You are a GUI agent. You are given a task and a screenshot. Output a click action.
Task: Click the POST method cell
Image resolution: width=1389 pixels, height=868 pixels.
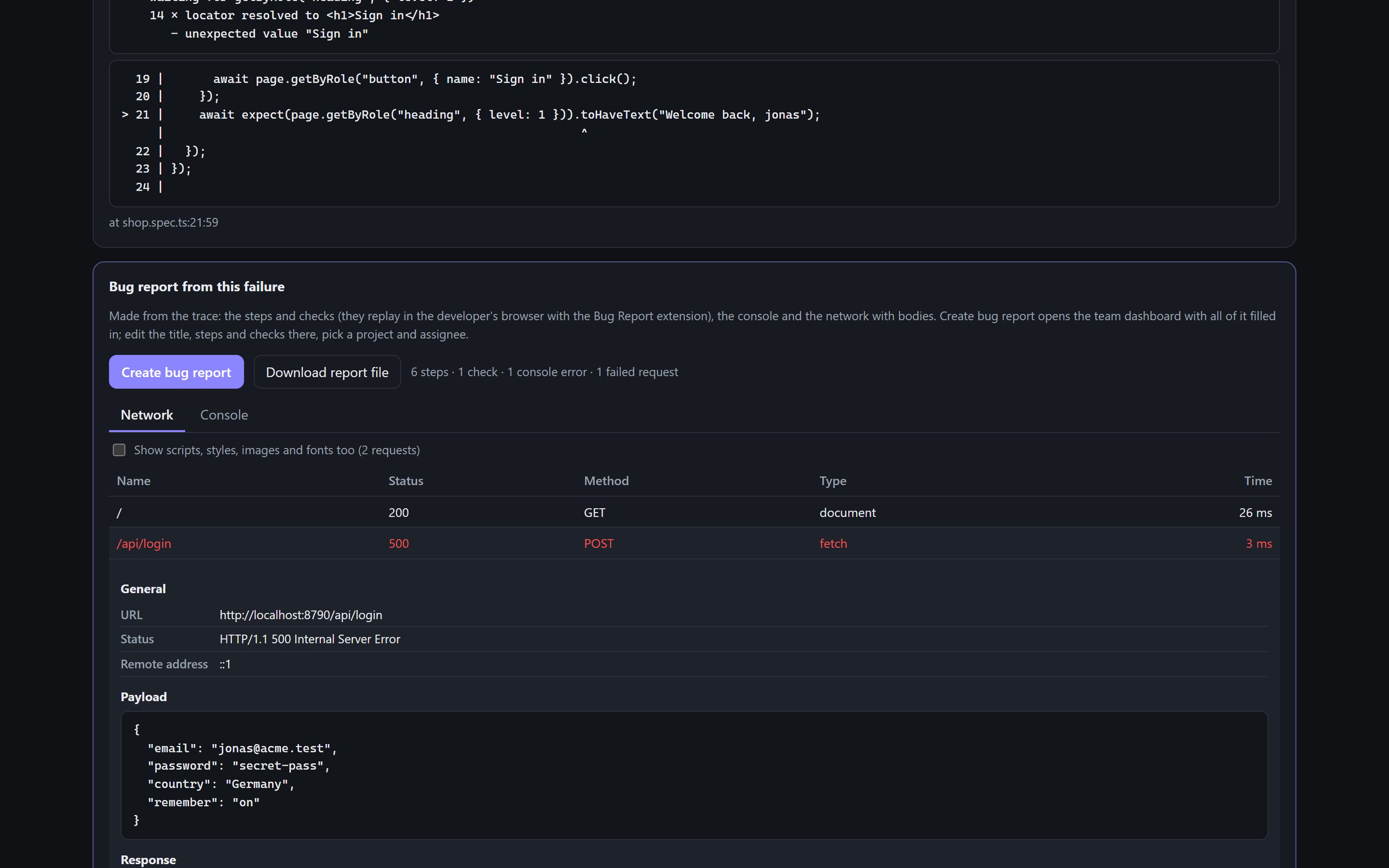[x=599, y=543]
